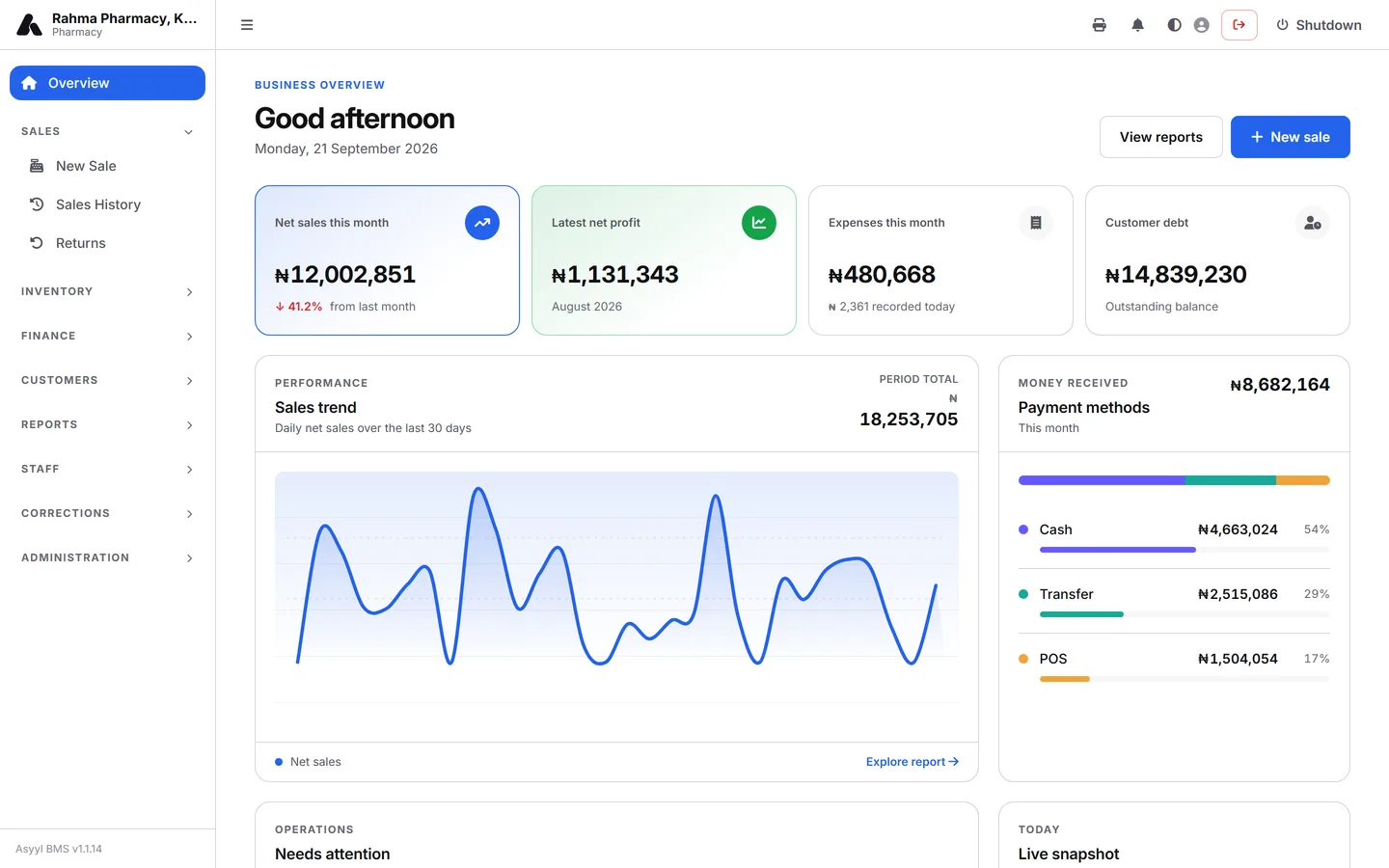This screenshot has width=1389, height=868.
Task: Open the Customer debt card
Action: pyautogui.click(x=1217, y=260)
